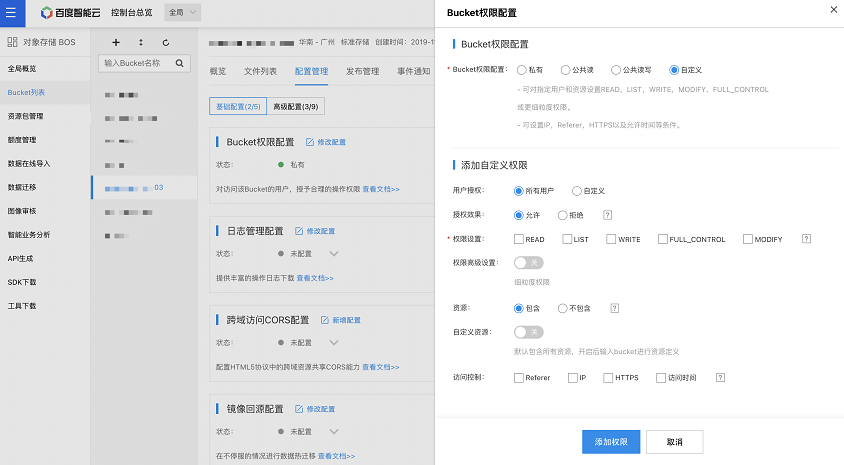Screen dimensions: 844x465
Task: Toggle the 权限高级设置 switch
Action: tap(529, 263)
